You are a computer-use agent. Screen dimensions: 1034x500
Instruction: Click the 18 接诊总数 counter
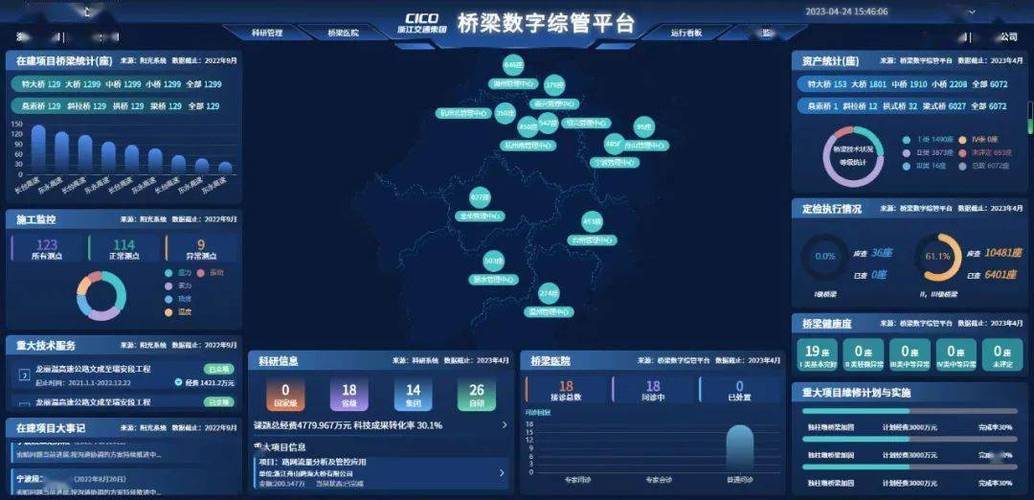click(566, 390)
